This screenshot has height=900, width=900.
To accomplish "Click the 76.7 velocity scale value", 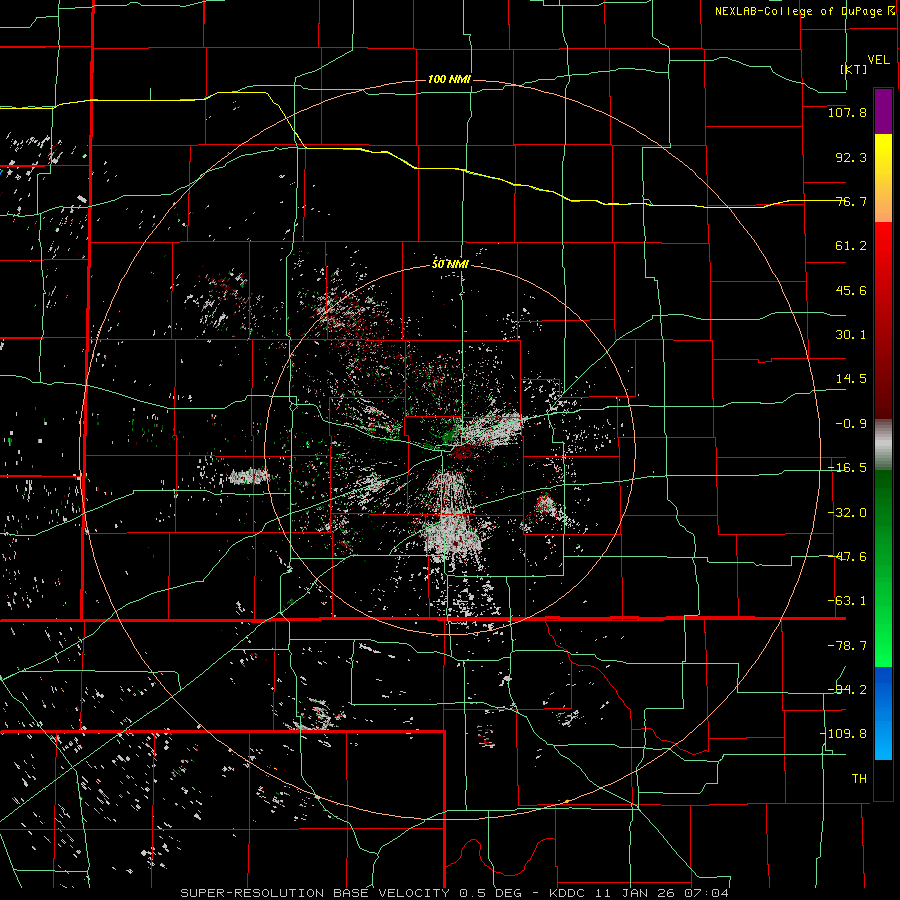I will [x=851, y=201].
